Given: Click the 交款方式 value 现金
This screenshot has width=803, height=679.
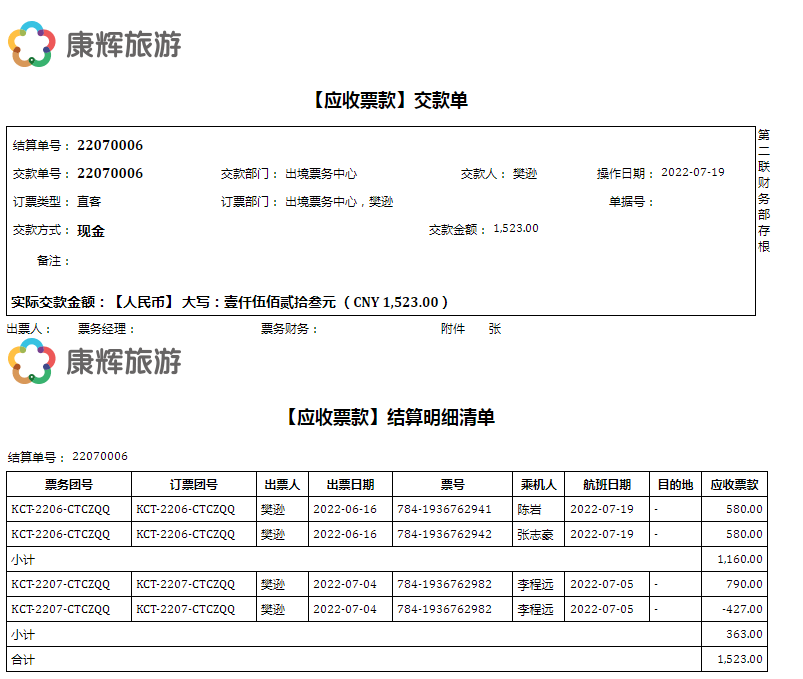Looking at the screenshot, I should (91, 230).
